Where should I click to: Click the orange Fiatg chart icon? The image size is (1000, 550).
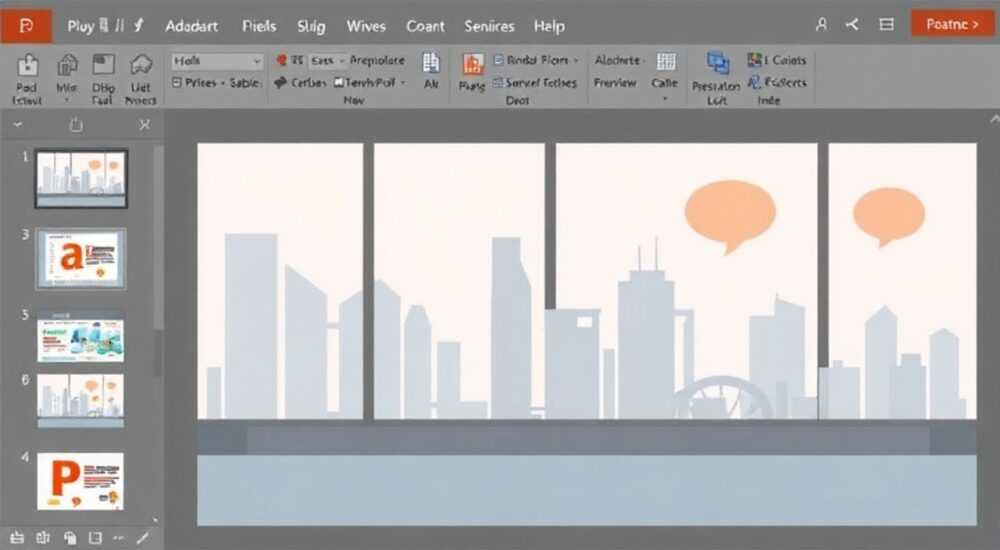(473, 66)
